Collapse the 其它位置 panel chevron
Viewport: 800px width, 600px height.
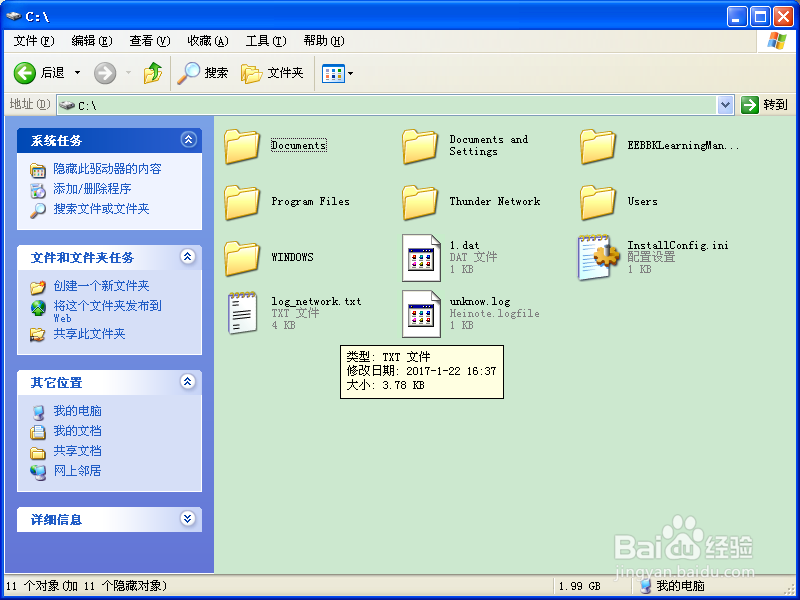click(188, 382)
